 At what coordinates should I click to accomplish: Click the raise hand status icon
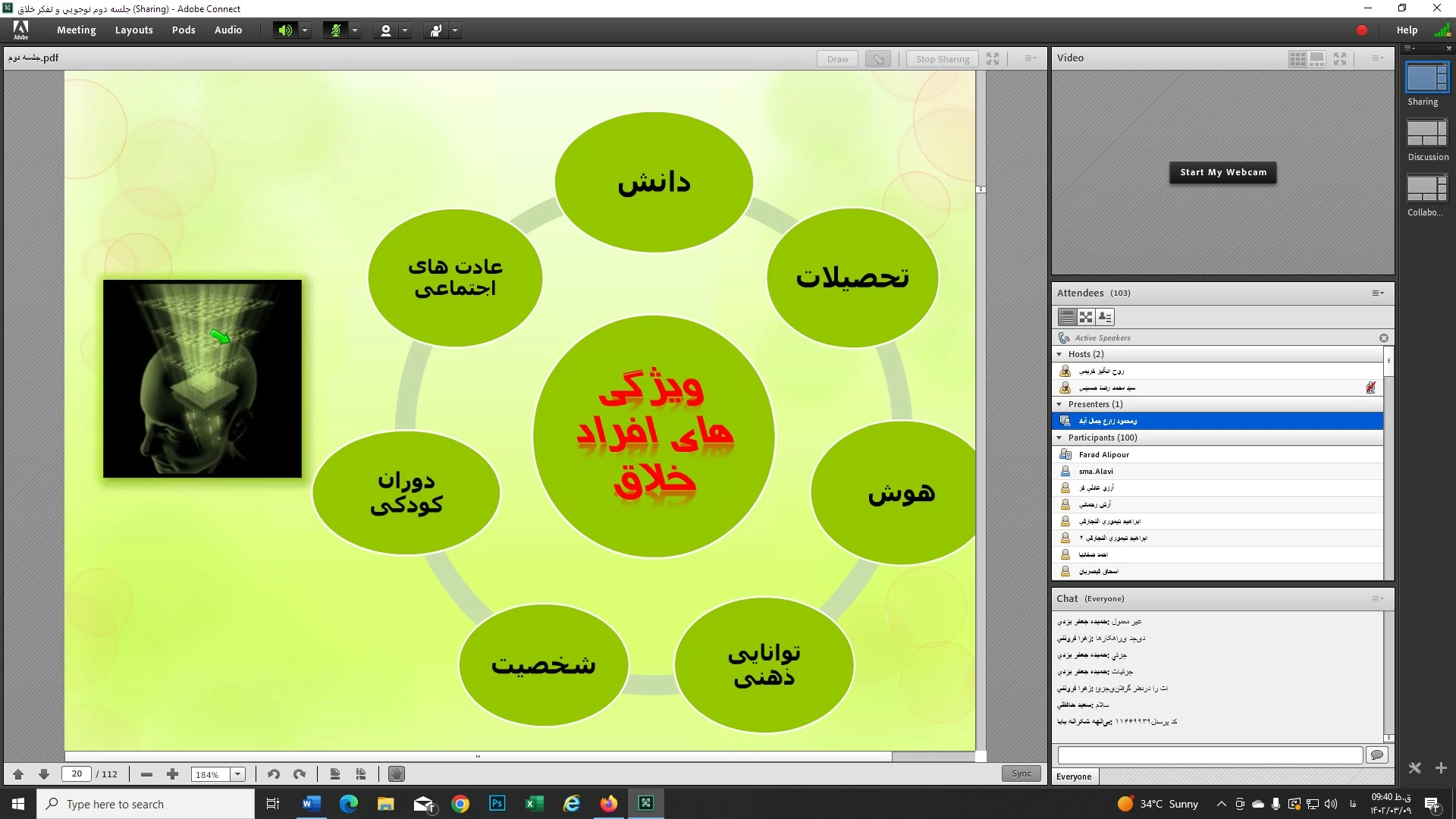pyautogui.click(x=436, y=30)
